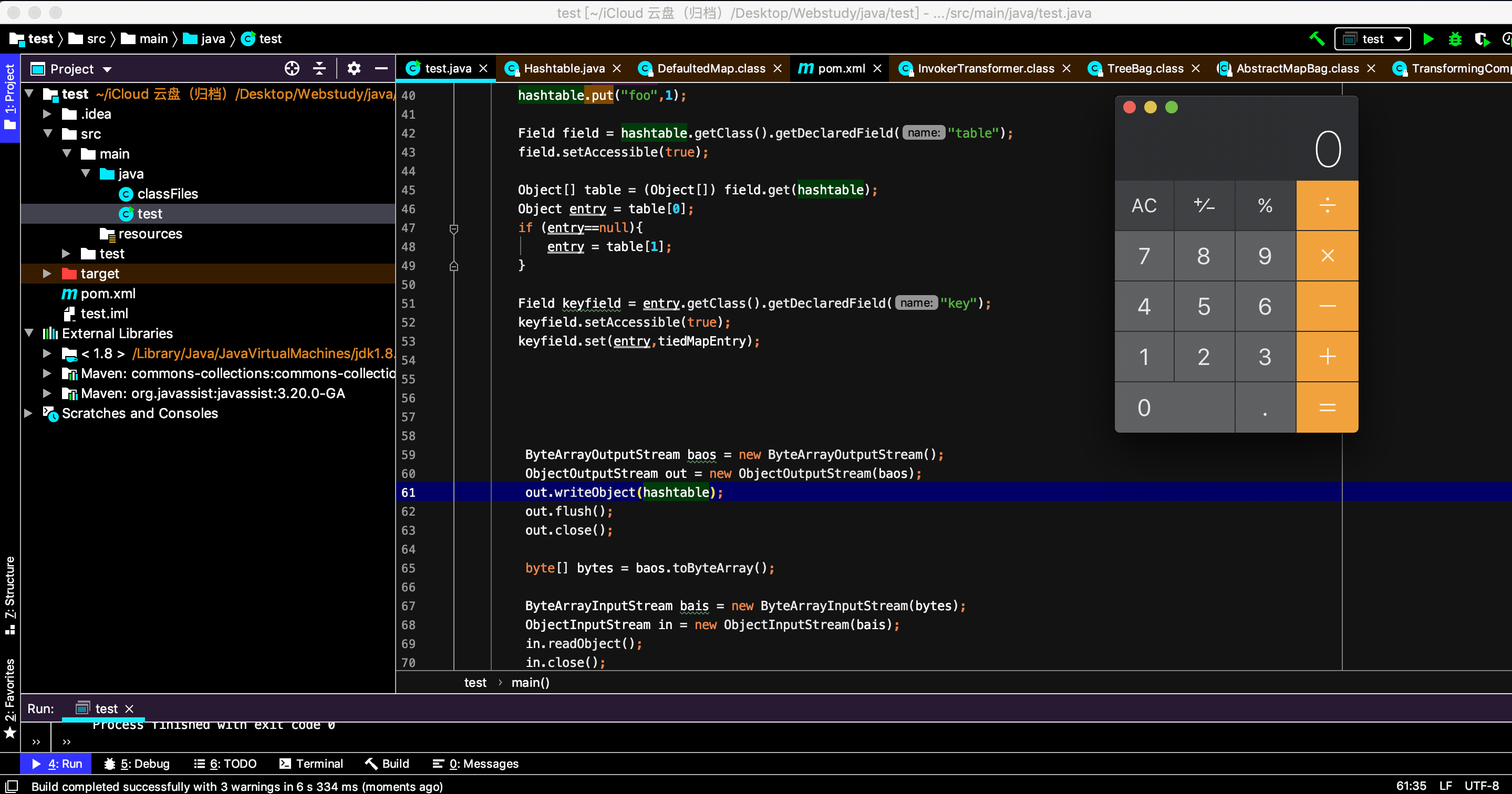The width and height of the screenshot is (1512, 794).
Task: Open the pom.xml editor tab
Action: (840, 69)
